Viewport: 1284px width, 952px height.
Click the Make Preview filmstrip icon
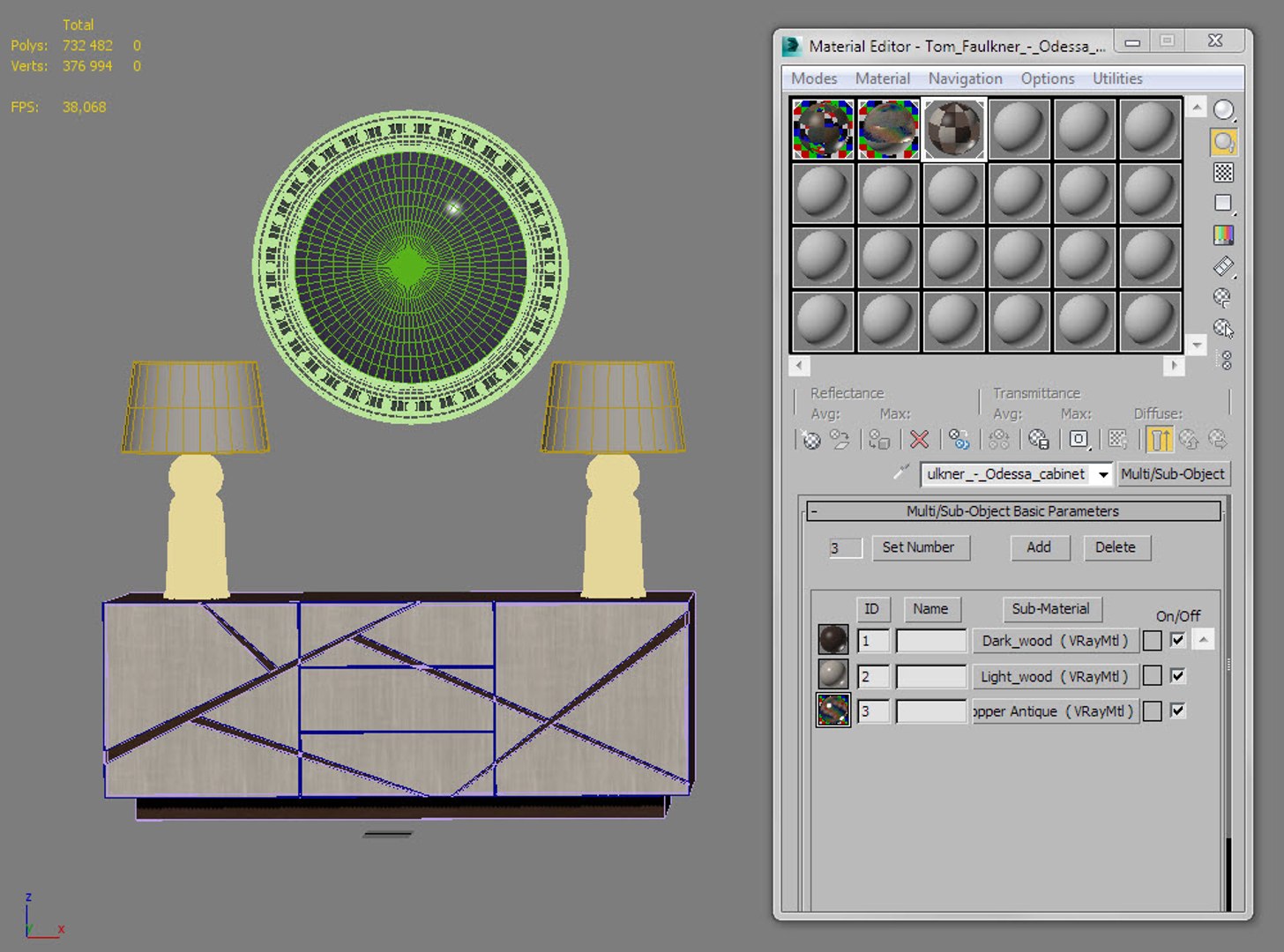point(1223,266)
